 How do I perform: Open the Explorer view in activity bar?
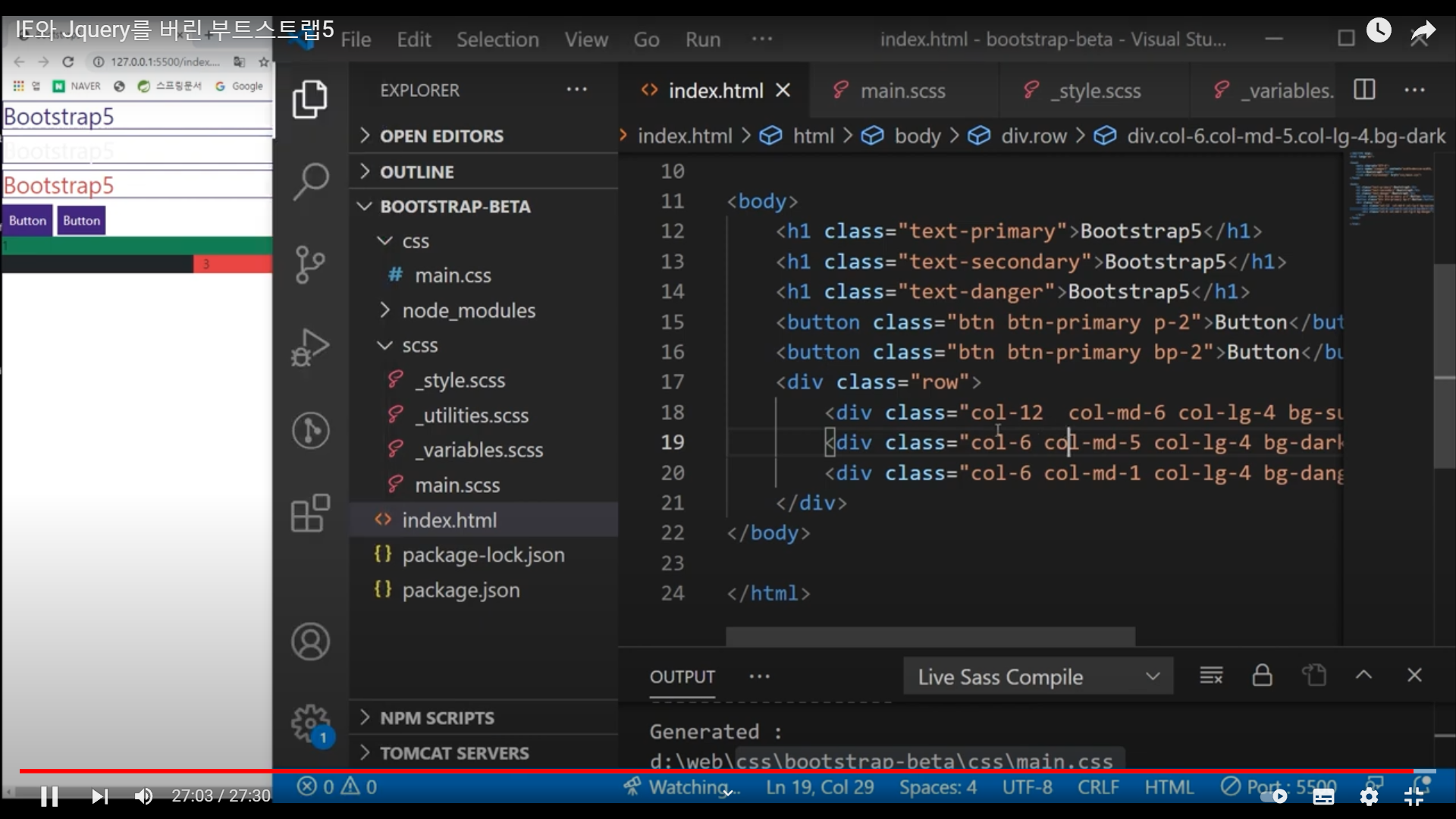tap(310, 99)
